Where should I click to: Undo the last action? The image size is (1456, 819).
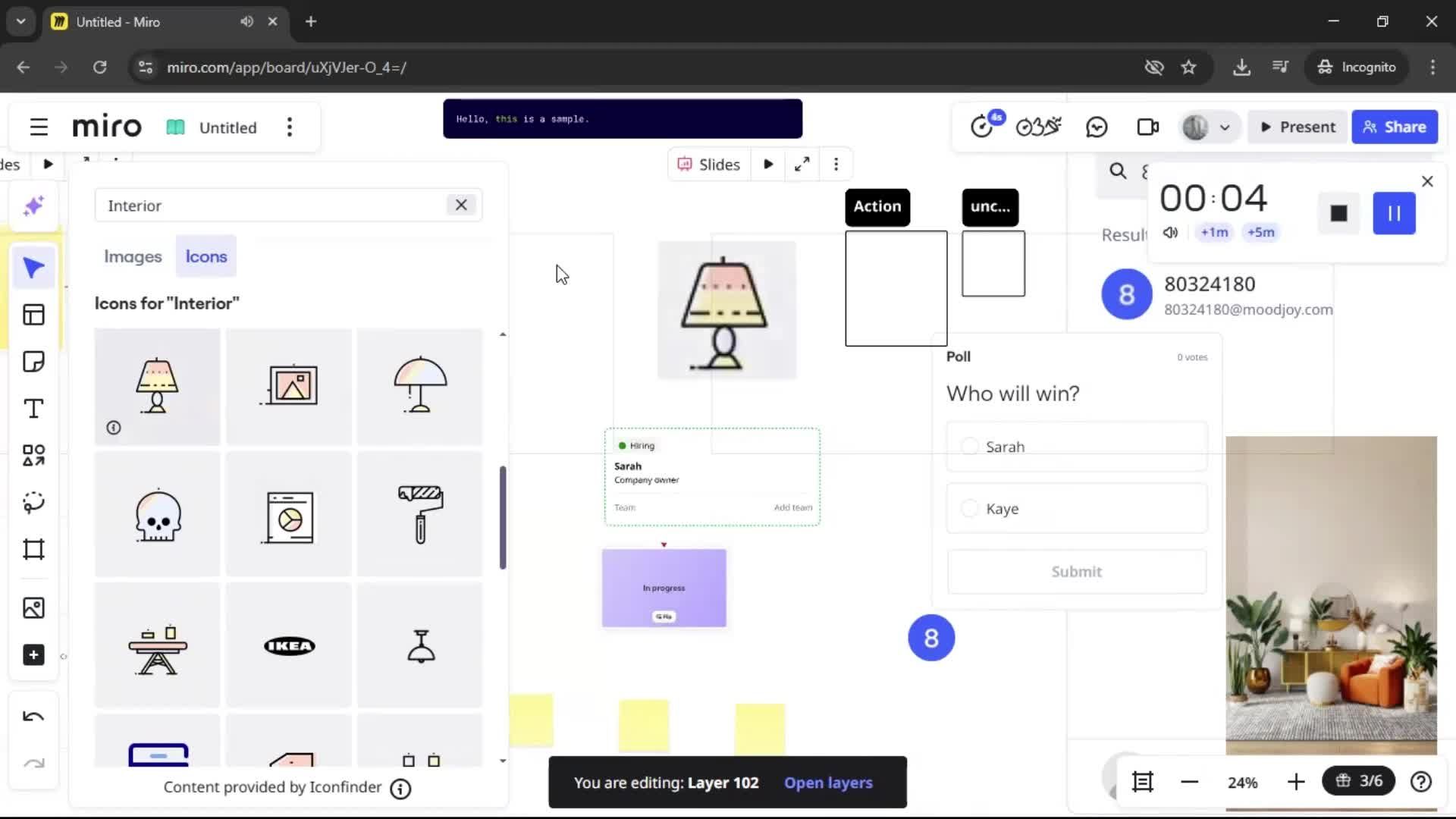pos(33,717)
